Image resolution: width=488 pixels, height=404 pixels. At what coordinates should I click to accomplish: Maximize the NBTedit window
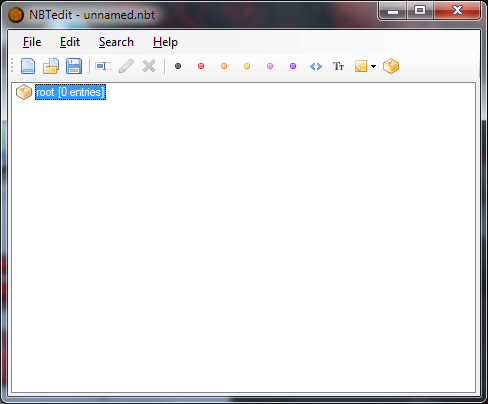click(420, 11)
